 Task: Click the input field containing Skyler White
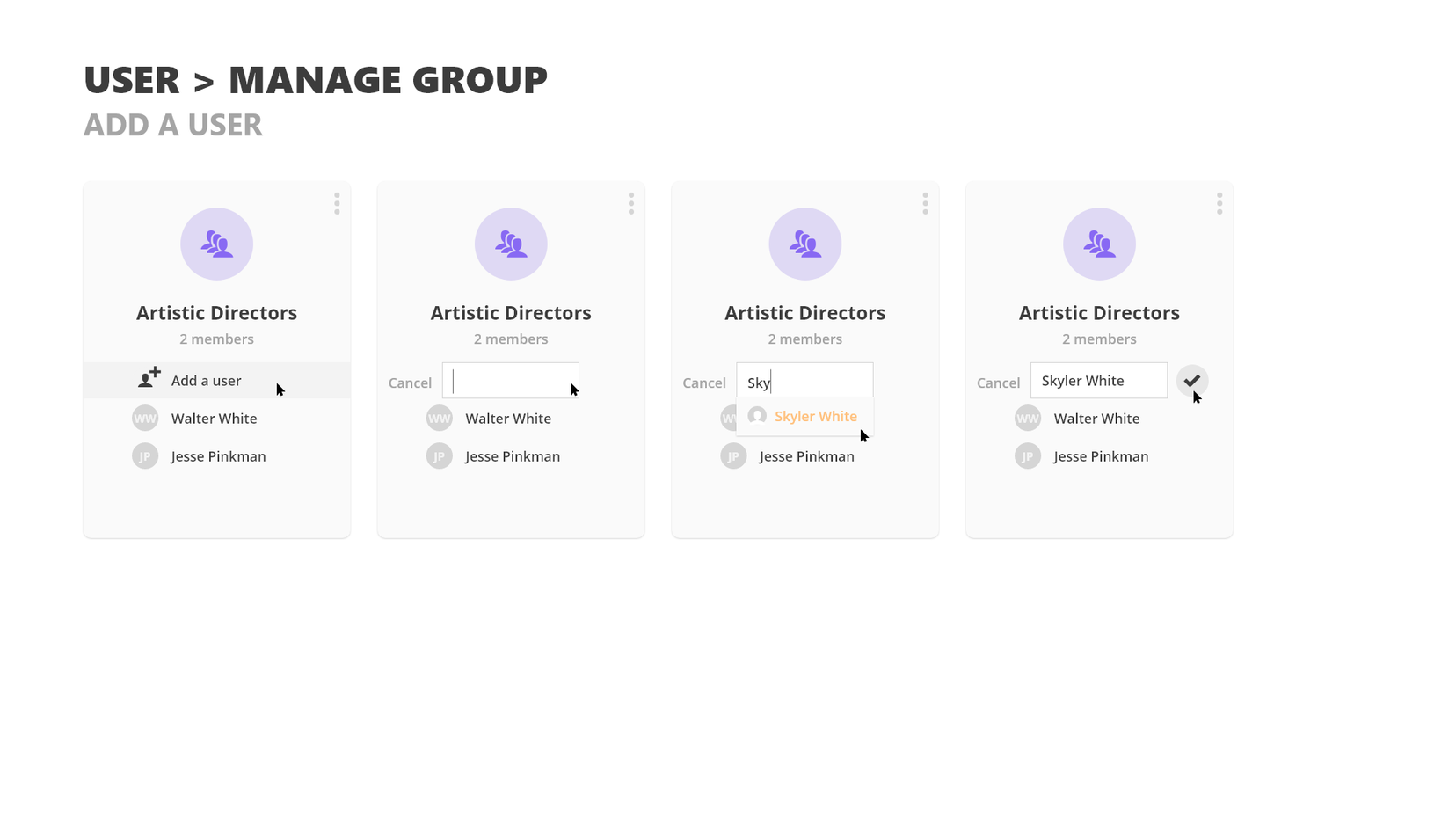pos(1098,381)
